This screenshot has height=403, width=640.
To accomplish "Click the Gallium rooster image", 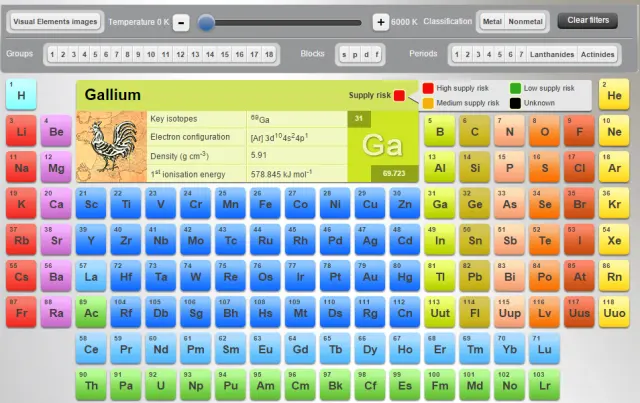I will coord(111,147).
